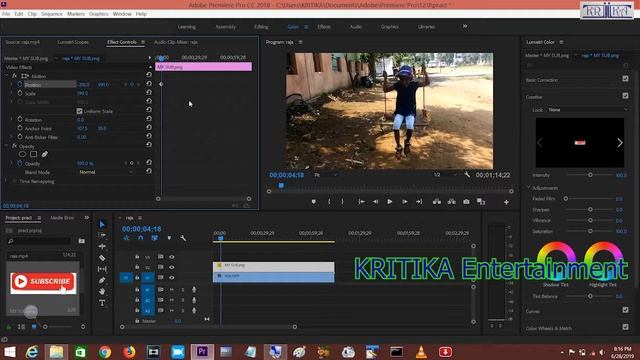Viewport: 640px width, 360px height.
Task: Collapse Adjustments section in Lumetri
Action: [x=529, y=188]
